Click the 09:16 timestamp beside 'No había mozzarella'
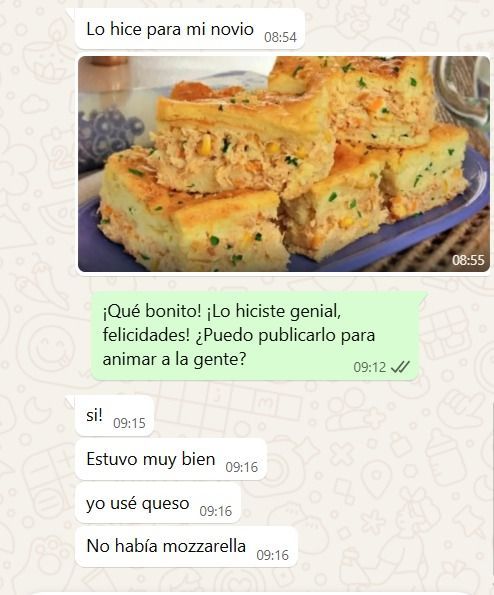This screenshot has height=595, width=494. [272, 555]
